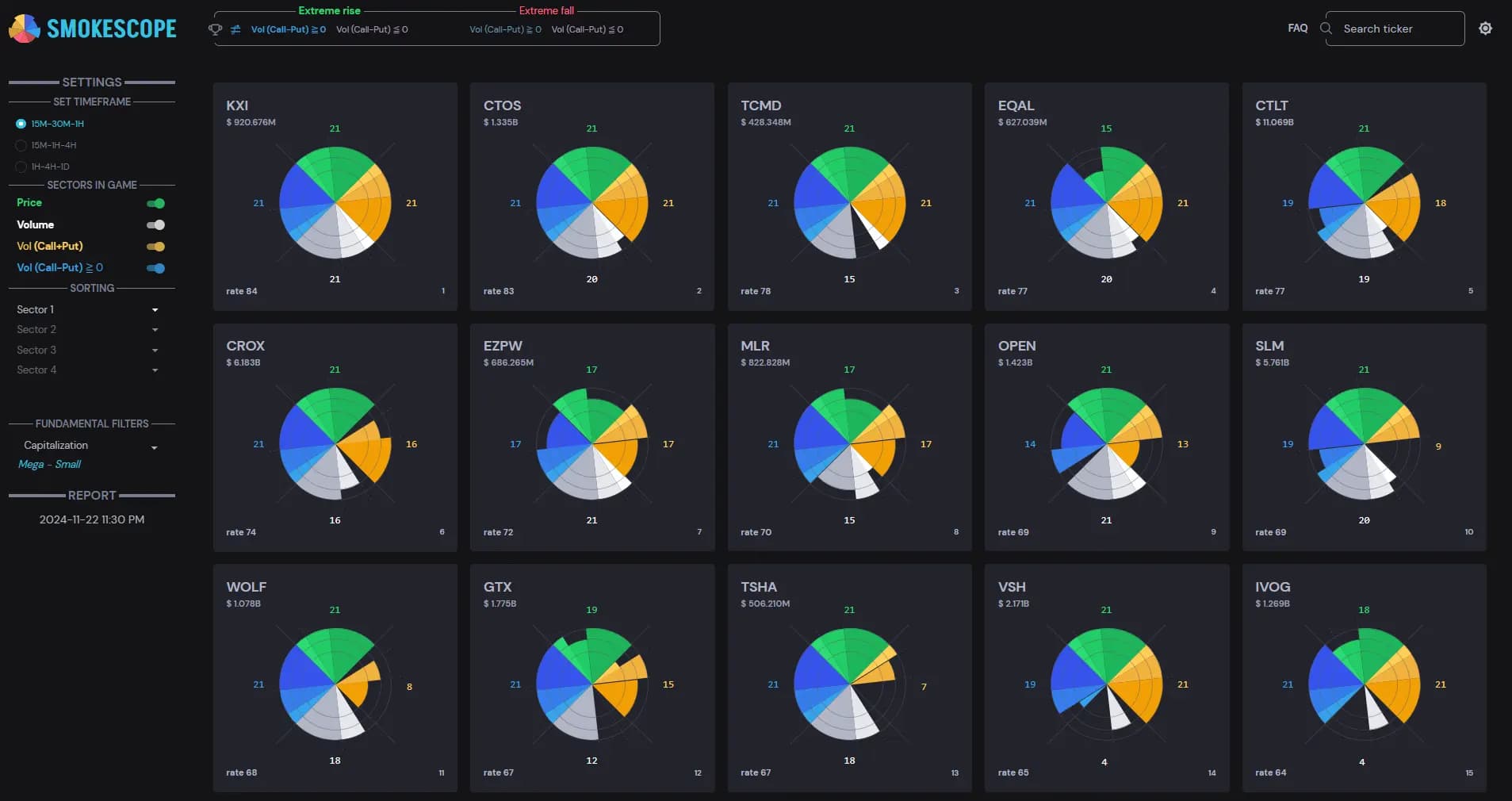Click the CTOS ticker name
The width and height of the screenshot is (1512, 801).
(x=503, y=105)
